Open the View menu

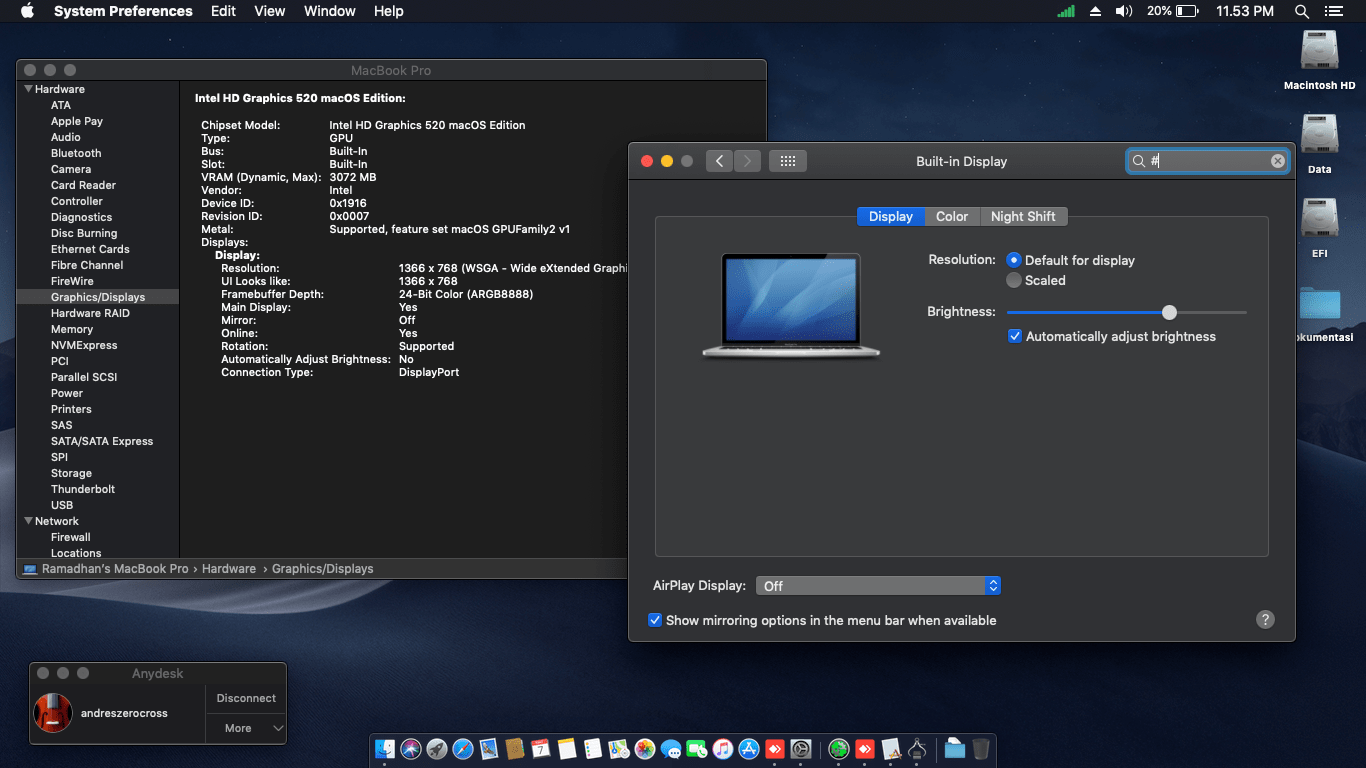(x=270, y=11)
